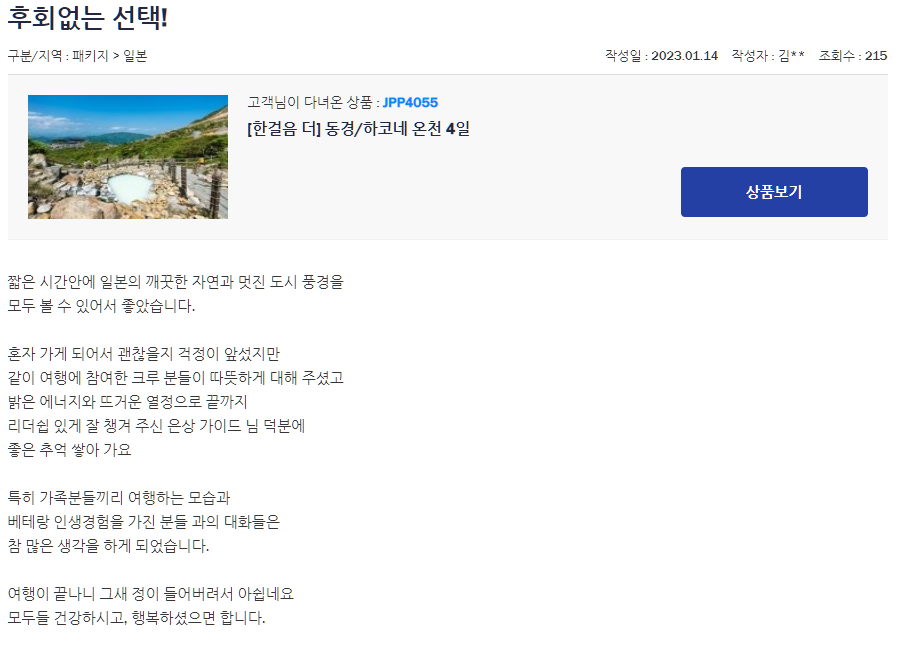The height and width of the screenshot is (657, 908).
Task: Open the 동경/하코네 온천 4일 product title
Action: (358, 129)
